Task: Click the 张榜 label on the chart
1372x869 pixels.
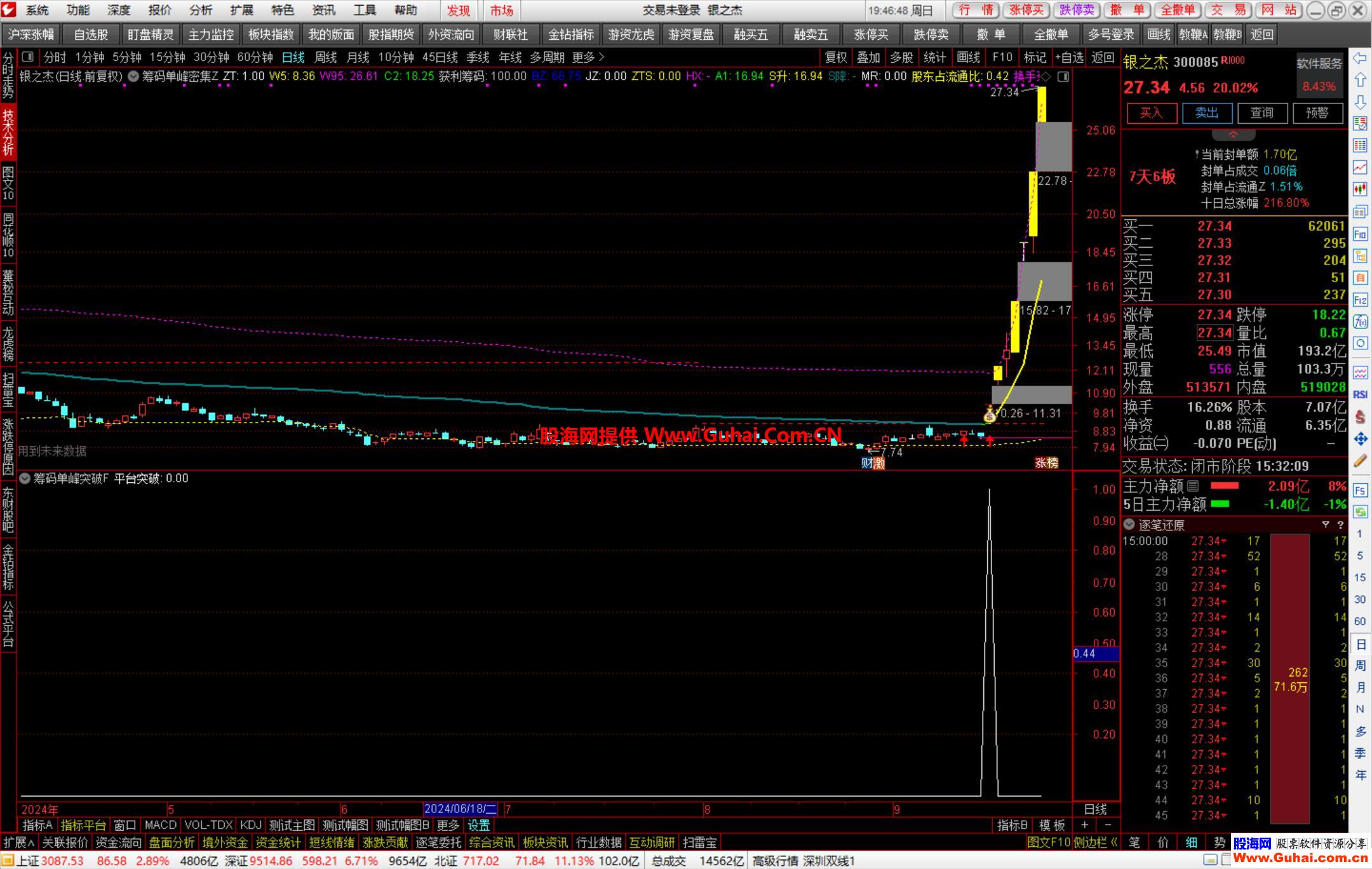Action: [x=1046, y=462]
